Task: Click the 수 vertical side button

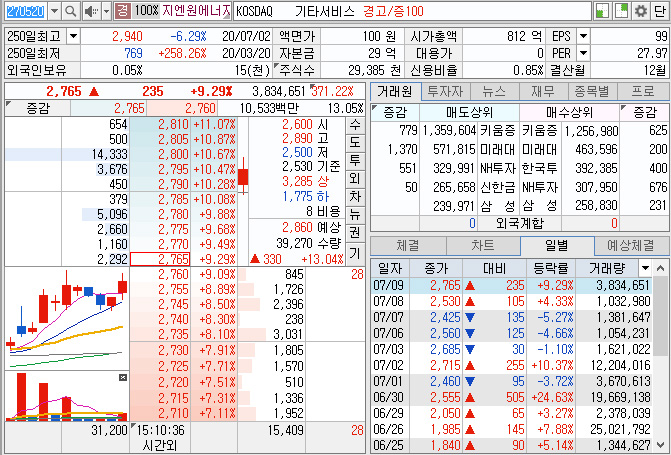Action: tap(355, 125)
